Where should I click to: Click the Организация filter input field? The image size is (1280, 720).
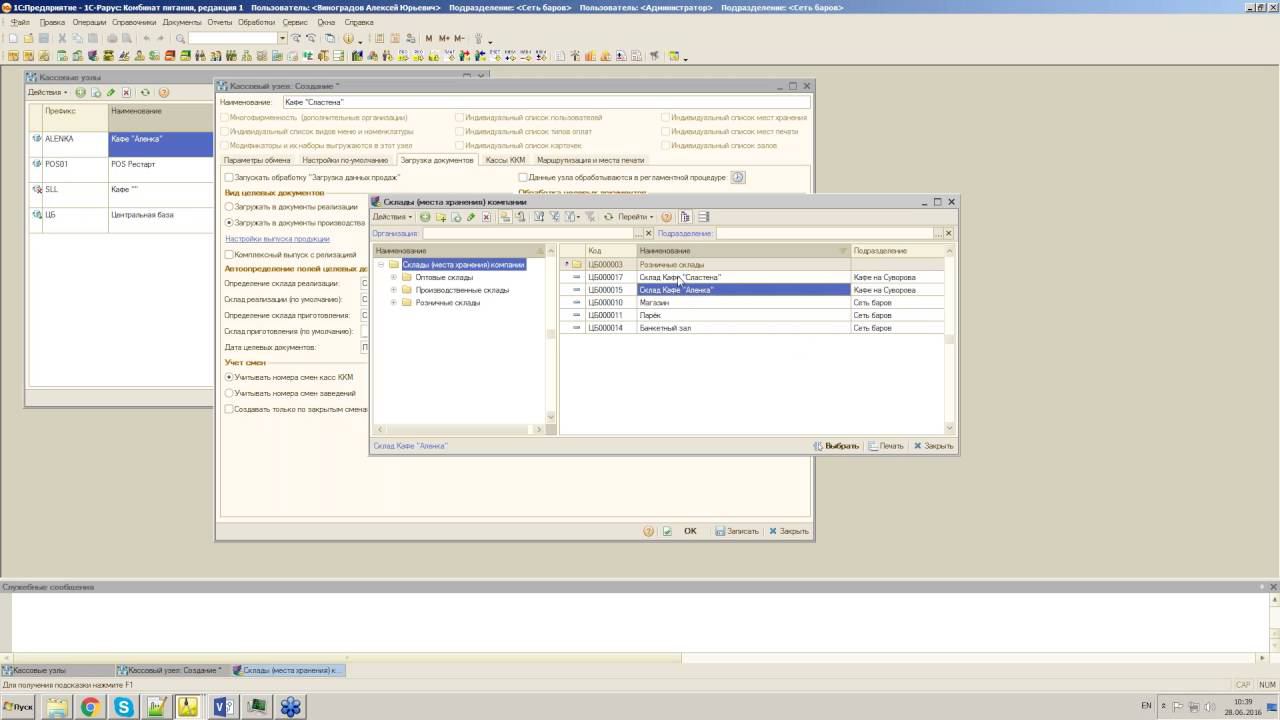click(x=527, y=233)
